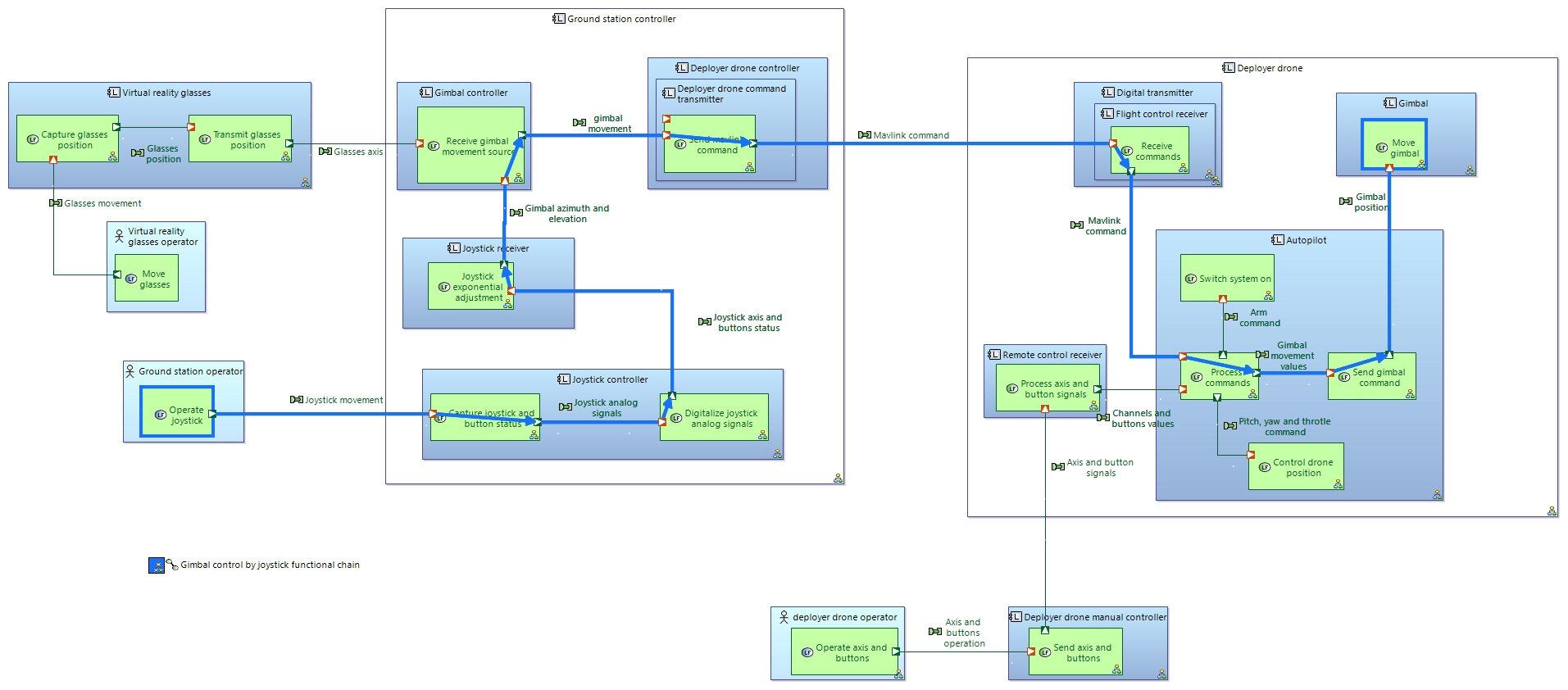The width and height of the screenshot is (1568, 690).
Task: Select the Send mavlink command function
Action: (710, 144)
